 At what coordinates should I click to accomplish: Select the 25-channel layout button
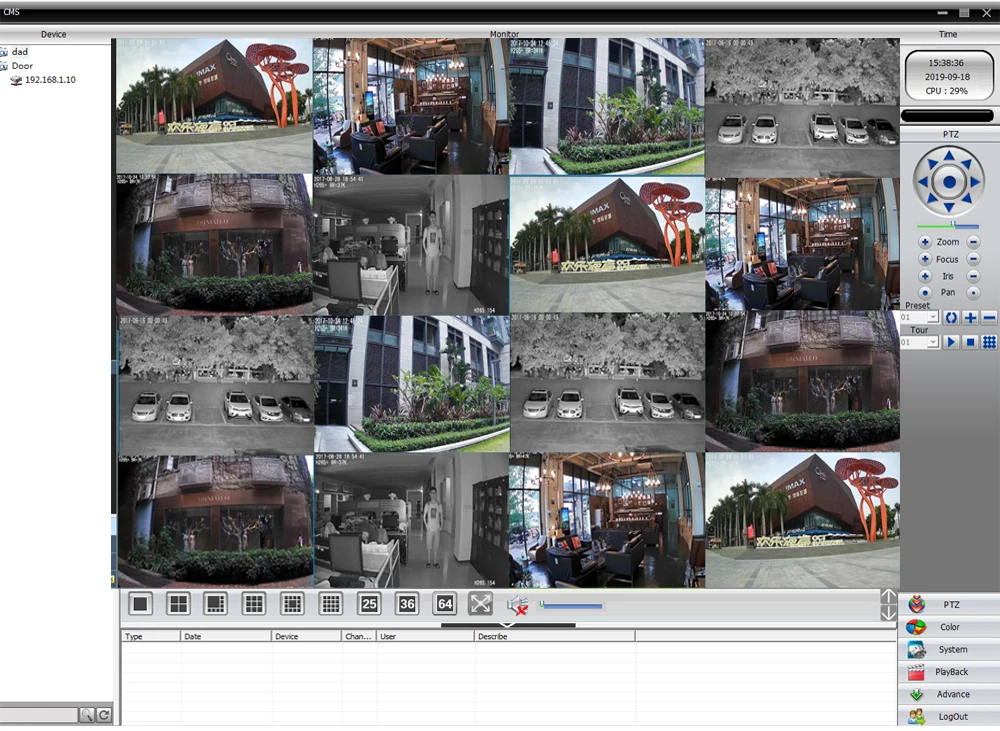pyautogui.click(x=369, y=603)
